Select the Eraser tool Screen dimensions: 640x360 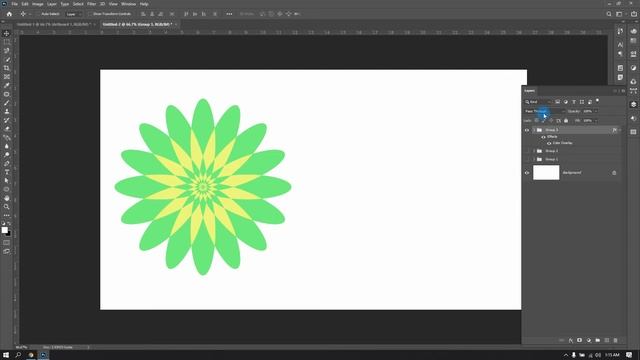pos(7,129)
